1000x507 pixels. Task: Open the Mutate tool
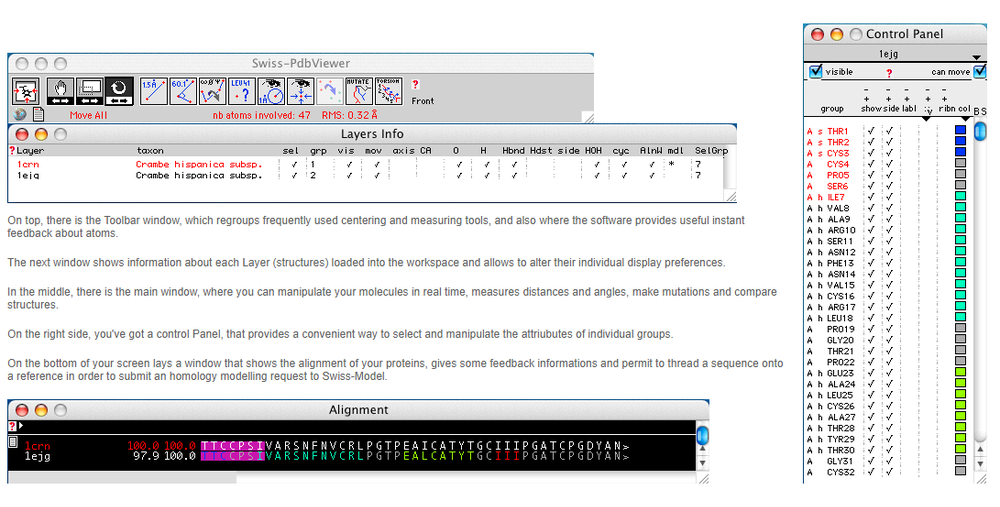click(x=359, y=91)
